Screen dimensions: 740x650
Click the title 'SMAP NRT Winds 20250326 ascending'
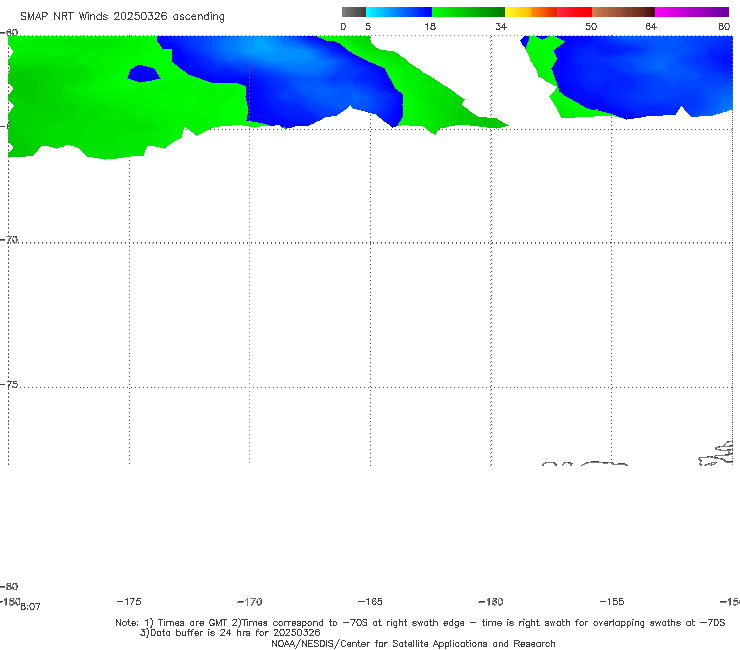[122, 16]
